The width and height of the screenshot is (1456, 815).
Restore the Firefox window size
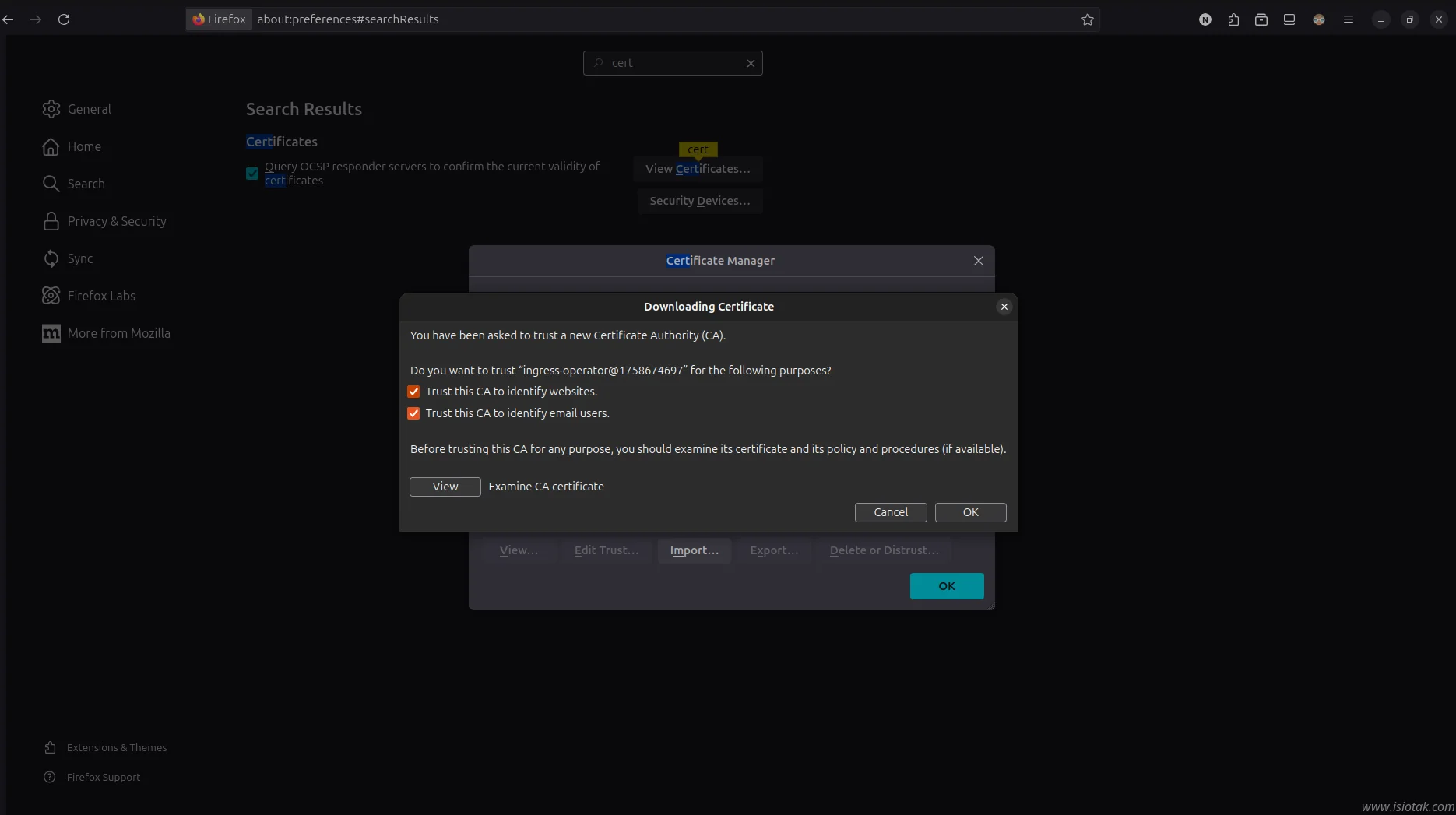click(x=1410, y=19)
